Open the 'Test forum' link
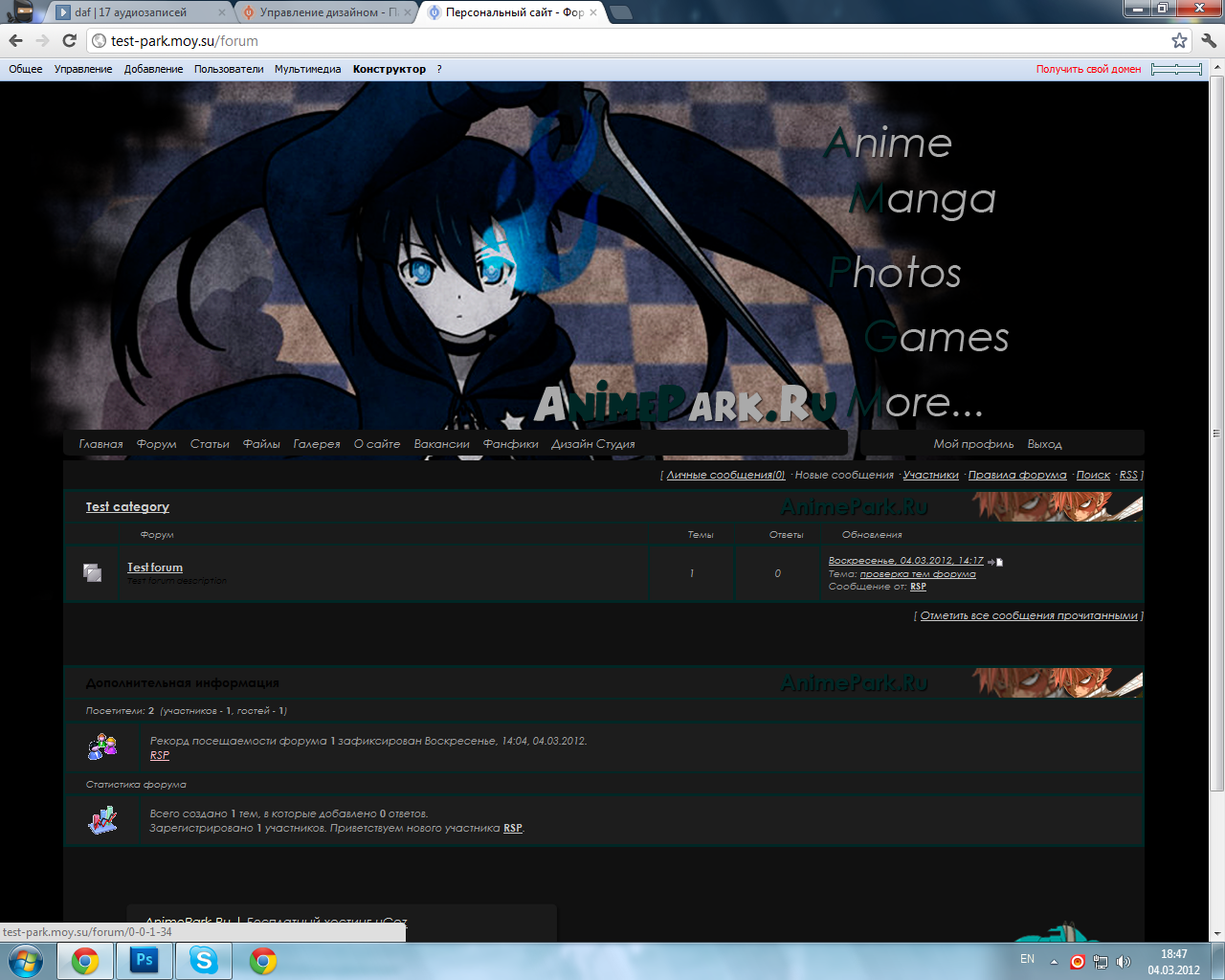The height and width of the screenshot is (980, 1225). pyautogui.click(x=155, y=568)
